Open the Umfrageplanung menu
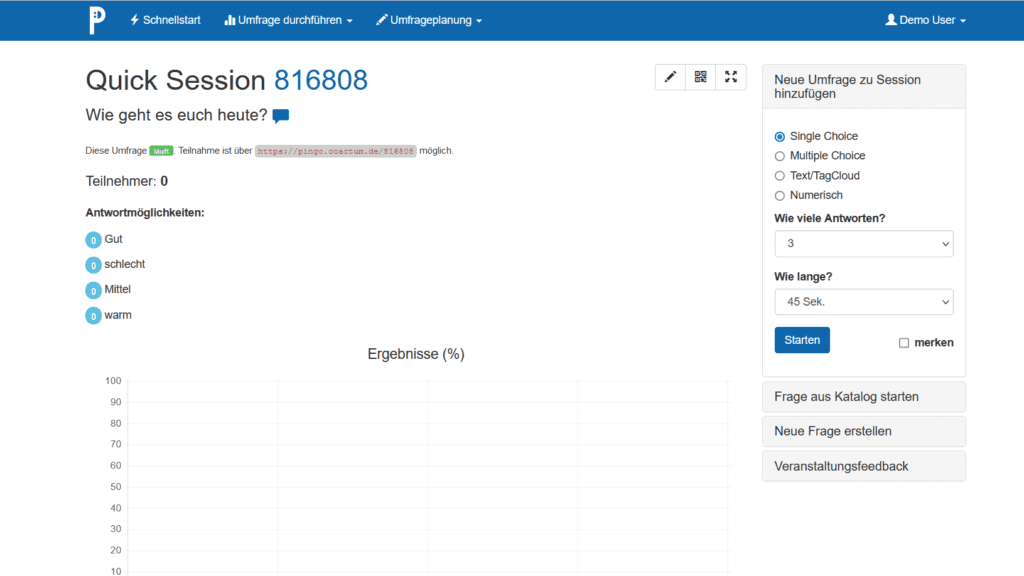Screen dimensions: 1024x576 coord(429,19)
